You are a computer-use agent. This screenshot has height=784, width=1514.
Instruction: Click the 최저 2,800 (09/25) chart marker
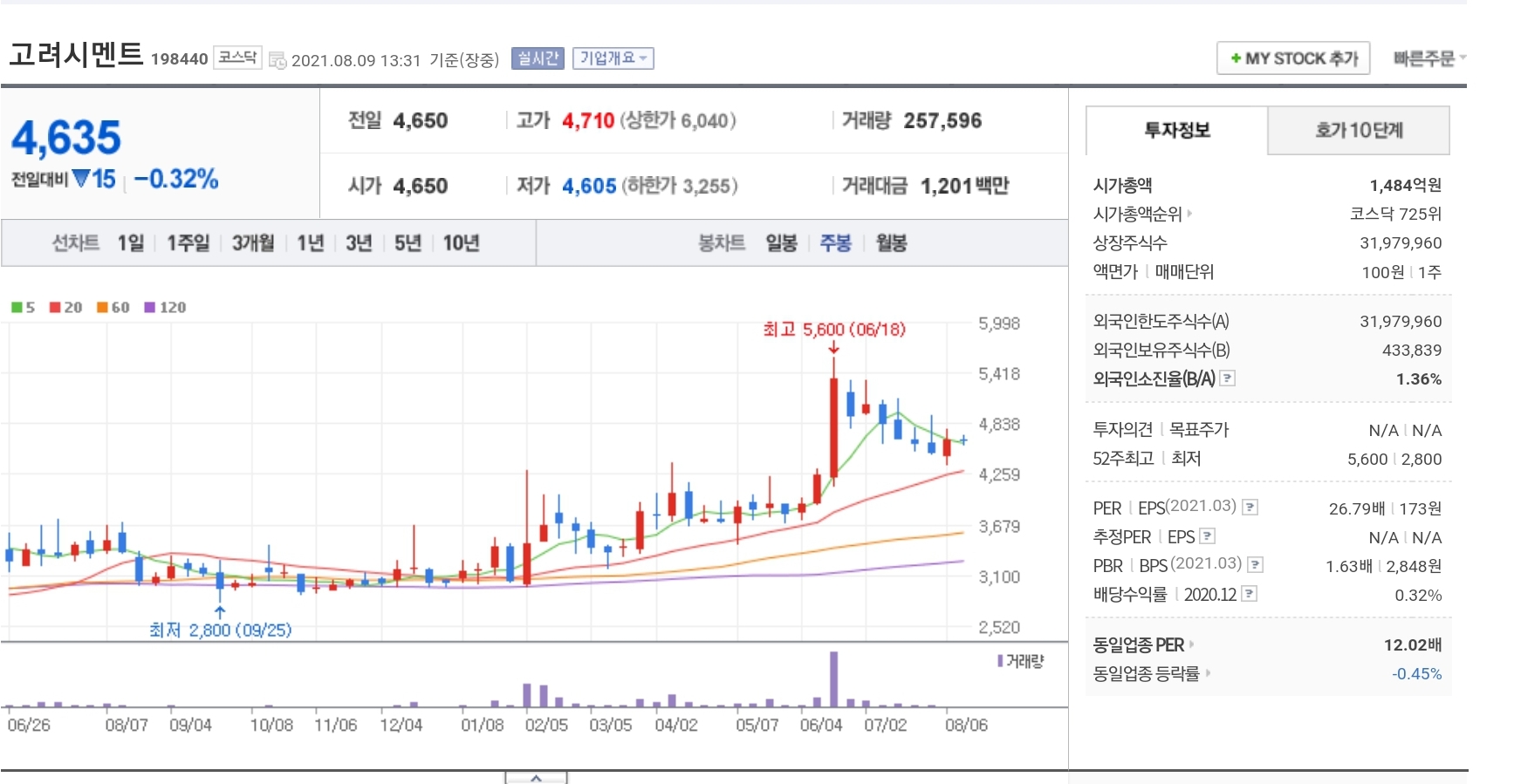(220, 630)
